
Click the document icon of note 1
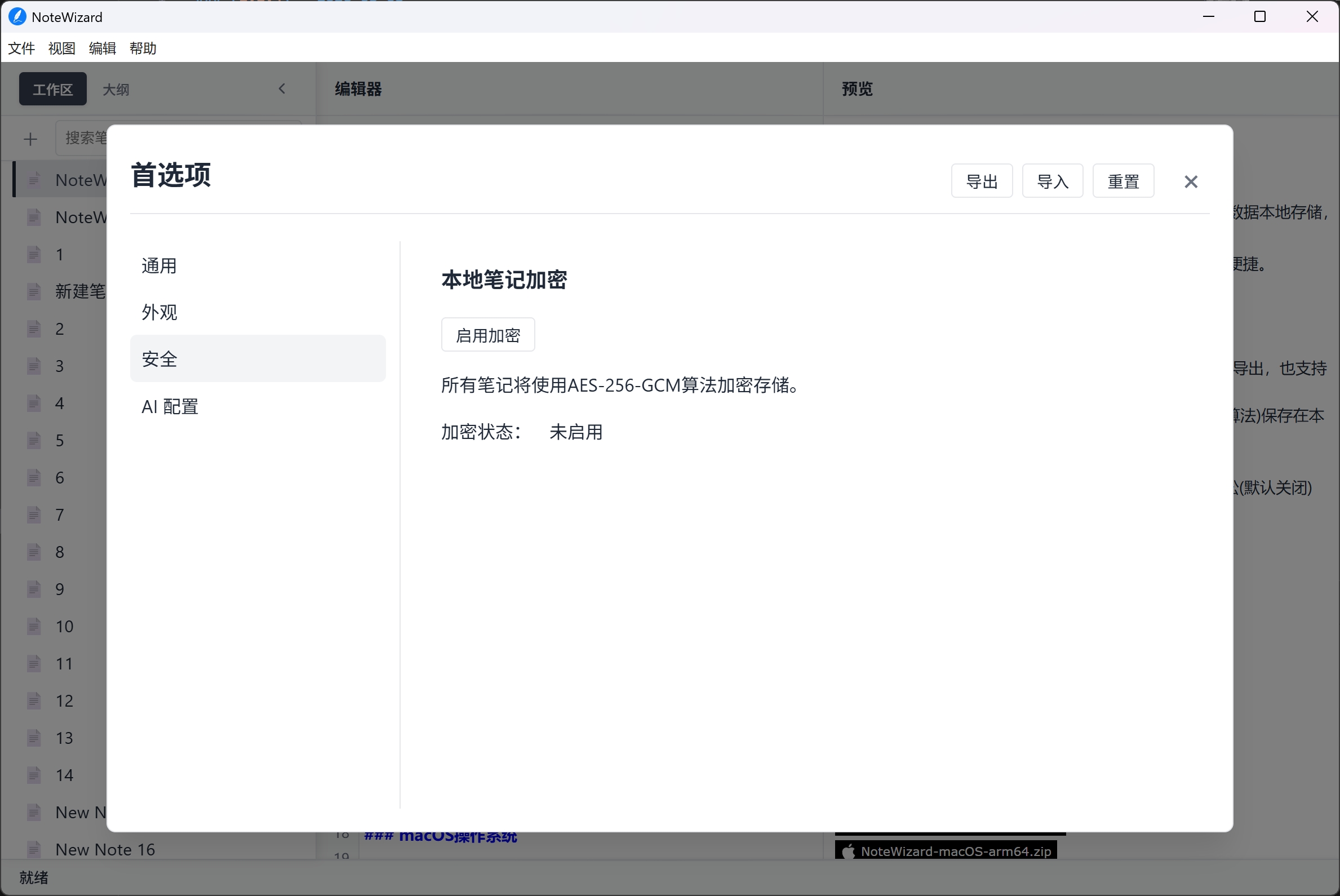[34, 254]
